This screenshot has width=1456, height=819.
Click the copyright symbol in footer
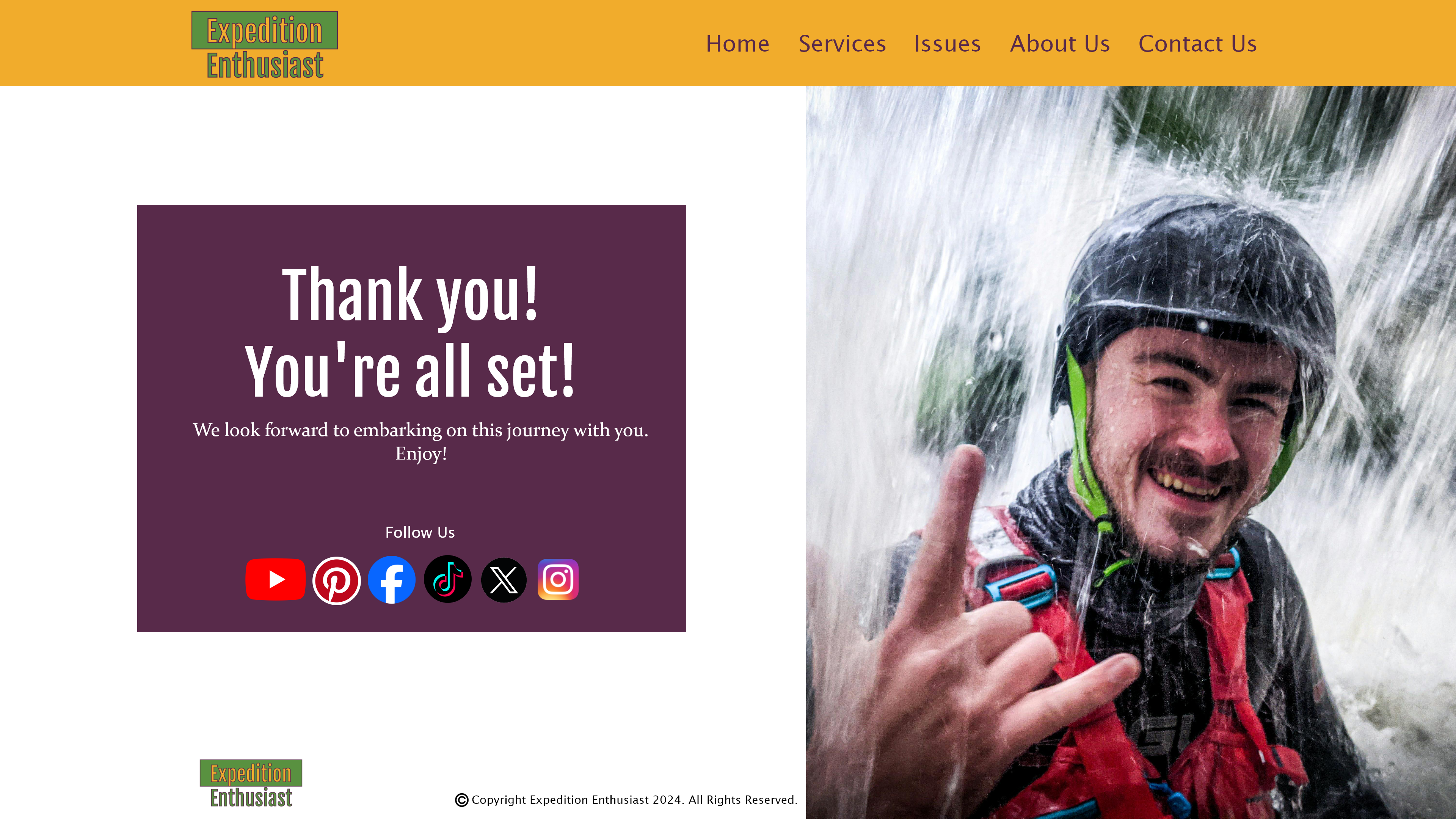pos(462,800)
